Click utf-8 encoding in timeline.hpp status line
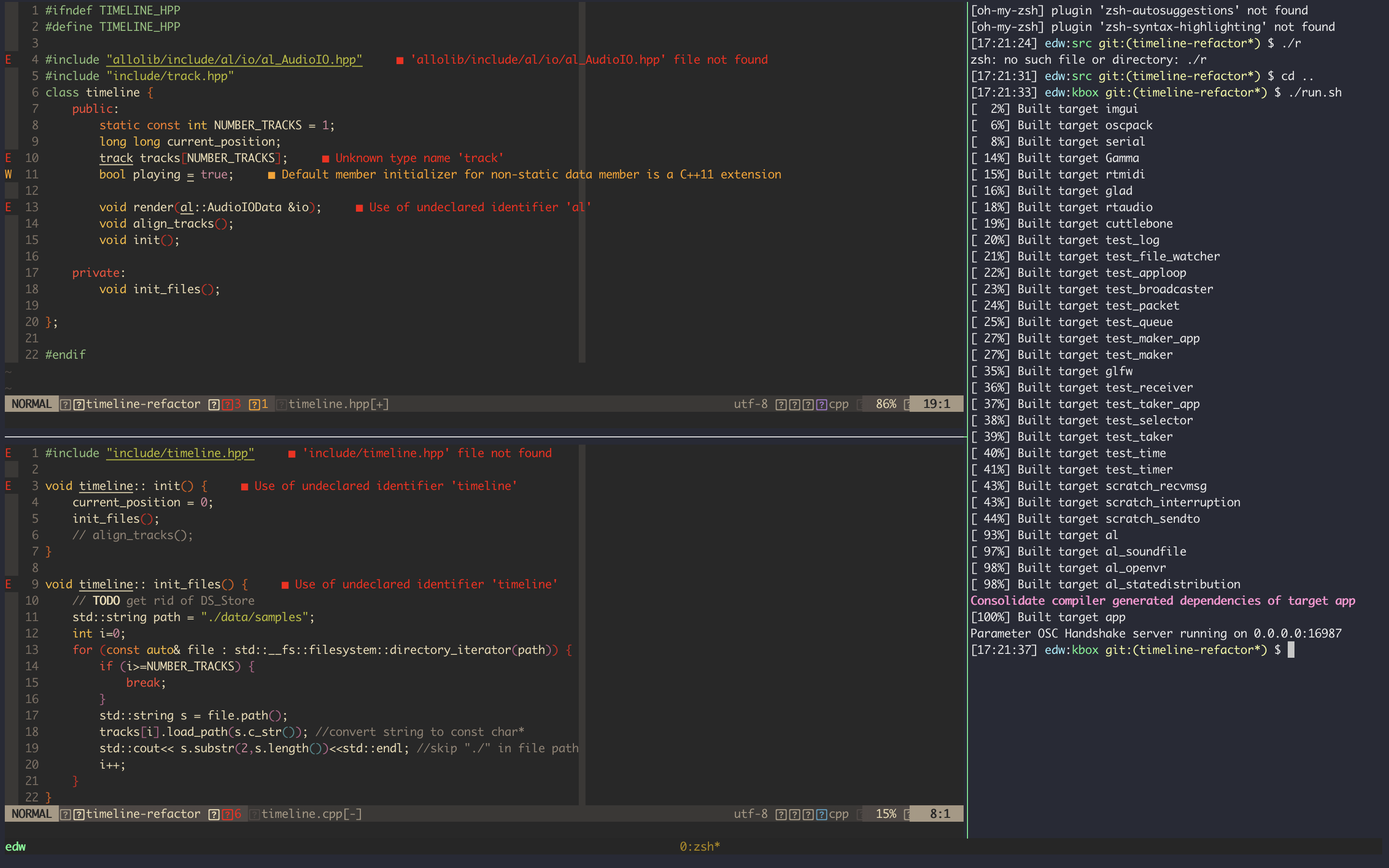 pyautogui.click(x=750, y=404)
